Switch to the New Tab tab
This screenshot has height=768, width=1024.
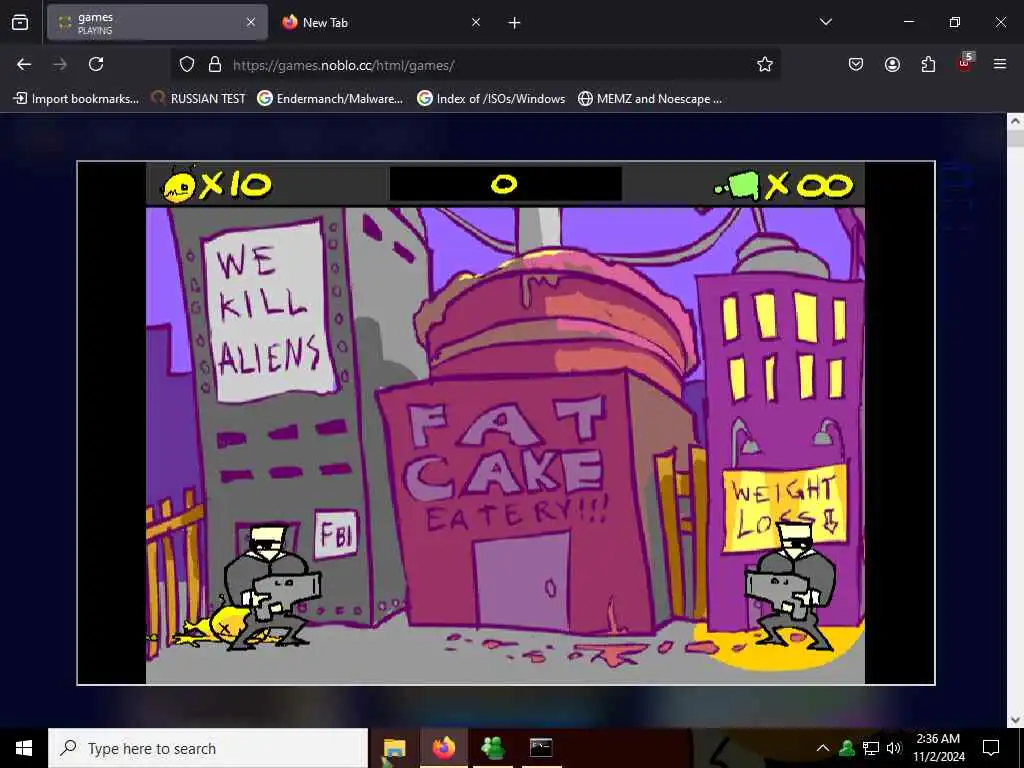click(381, 23)
